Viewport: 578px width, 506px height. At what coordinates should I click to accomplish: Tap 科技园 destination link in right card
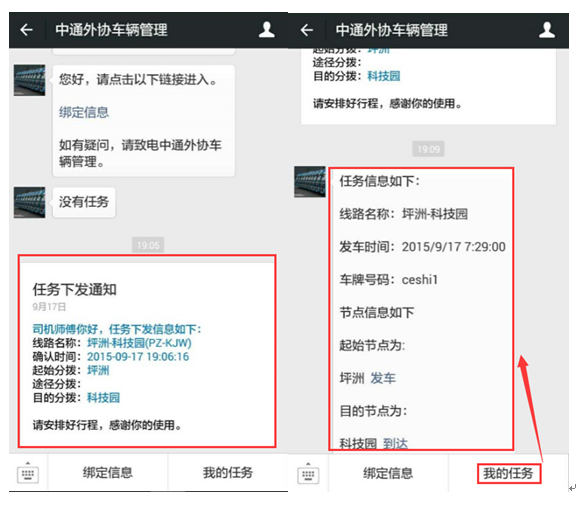[384, 76]
